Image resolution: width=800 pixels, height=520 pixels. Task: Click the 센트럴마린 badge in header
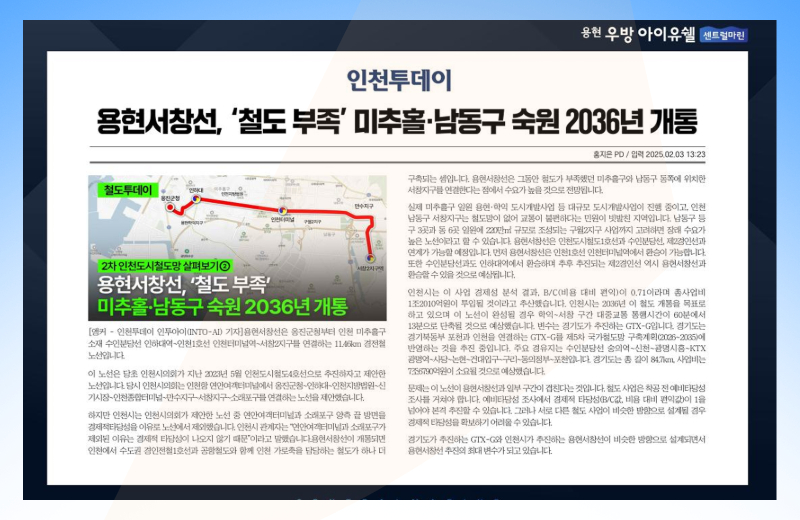click(723, 35)
